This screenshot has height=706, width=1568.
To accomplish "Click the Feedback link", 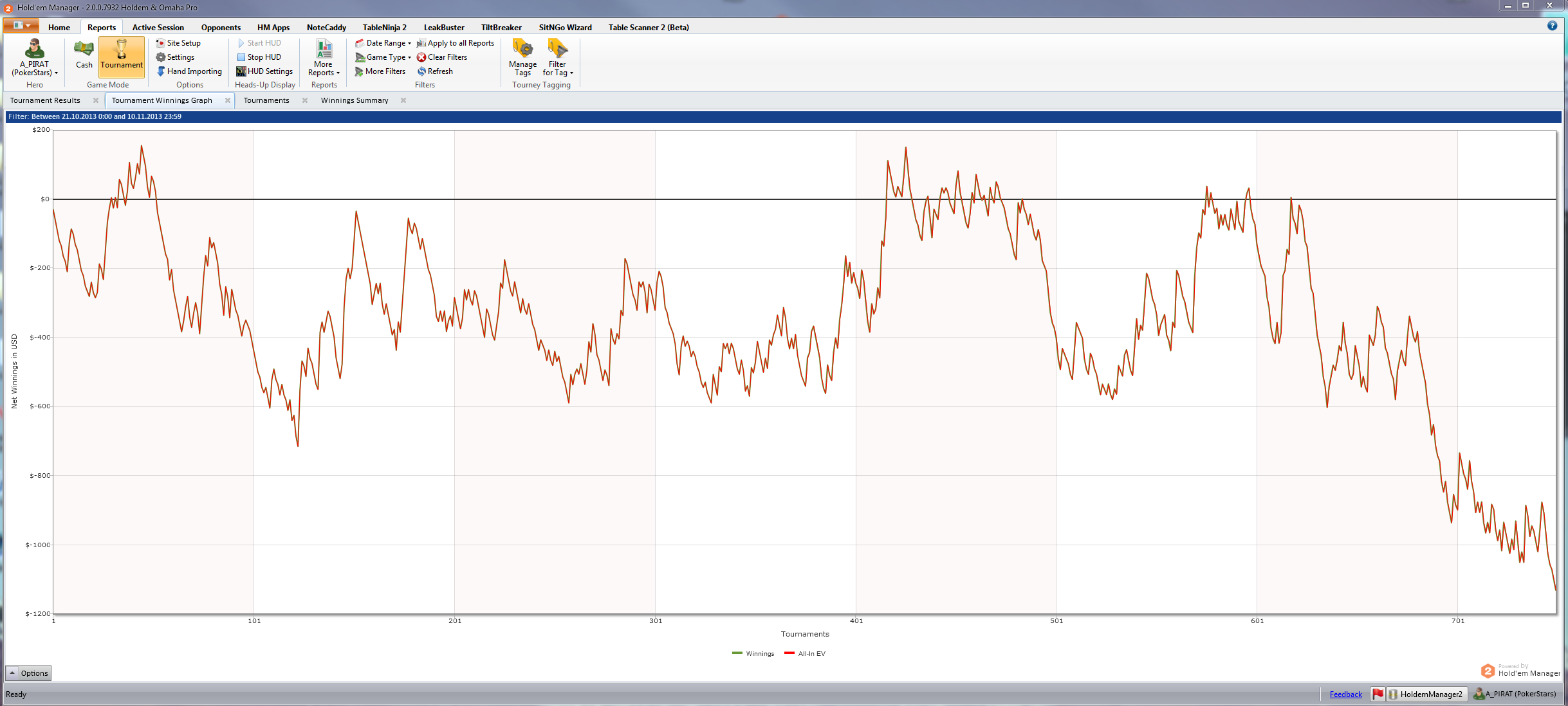I will [x=1345, y=694].
